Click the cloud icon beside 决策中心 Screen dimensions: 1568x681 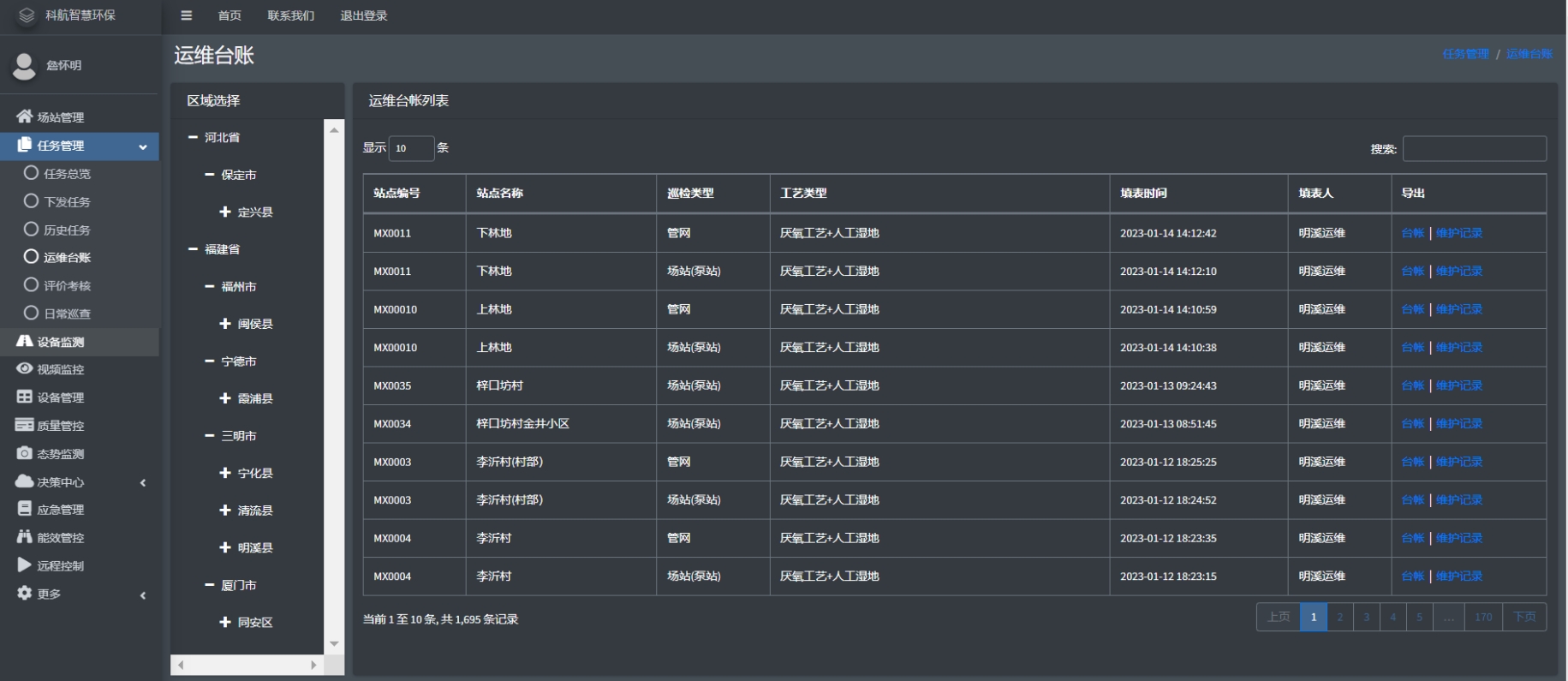coord(24,481)
